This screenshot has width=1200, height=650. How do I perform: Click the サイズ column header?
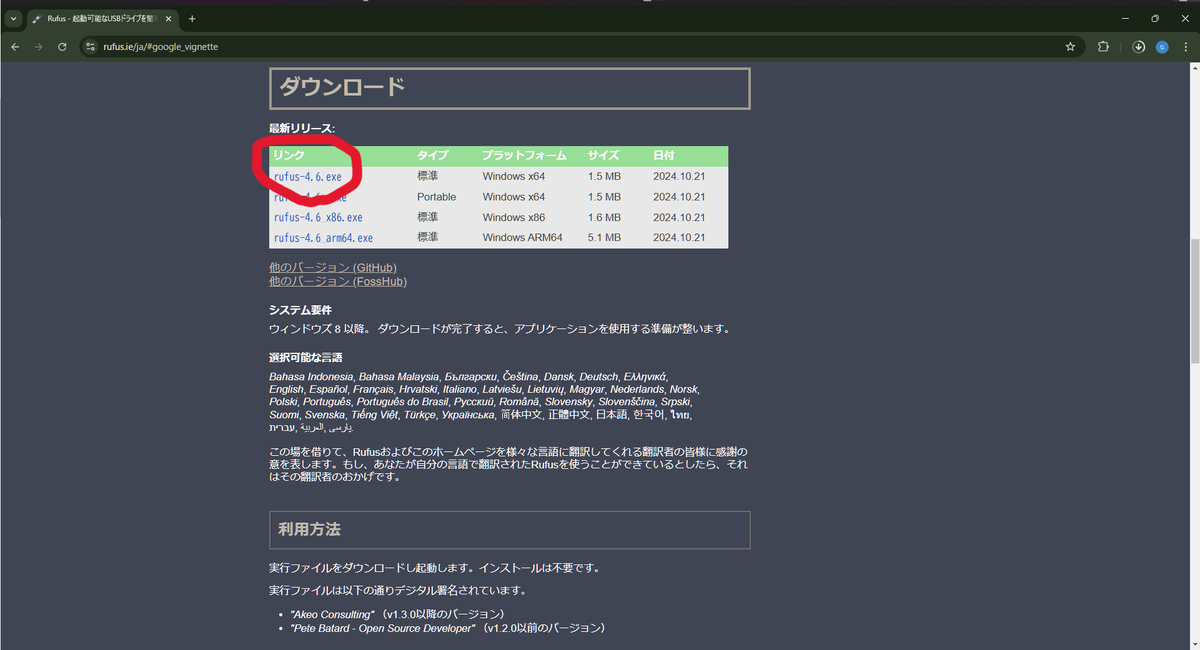(603, 156)
